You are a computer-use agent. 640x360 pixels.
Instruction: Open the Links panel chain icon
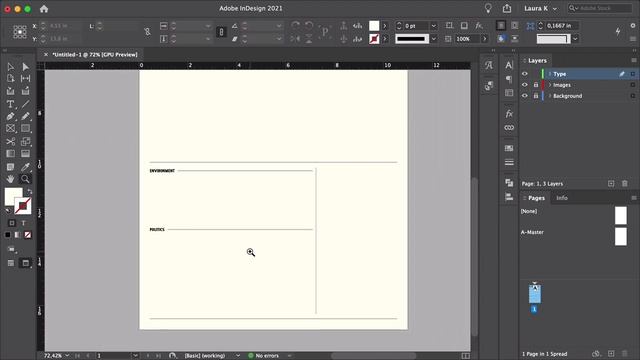click(x=509, y=128)
